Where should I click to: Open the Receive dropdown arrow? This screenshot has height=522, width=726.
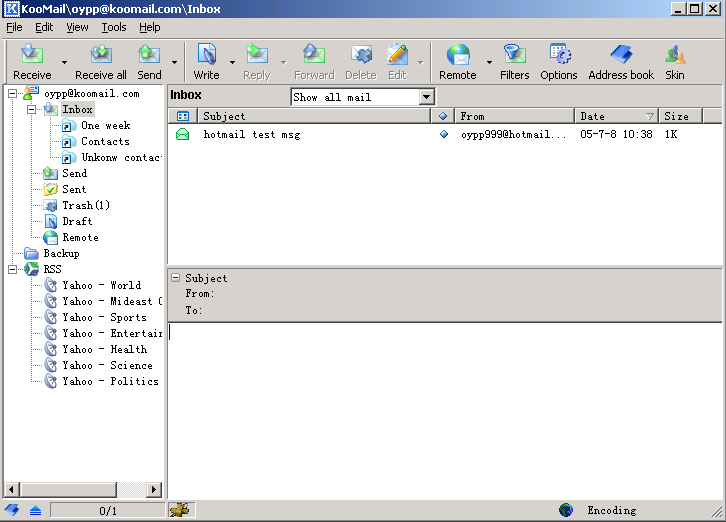pos(64,62)
